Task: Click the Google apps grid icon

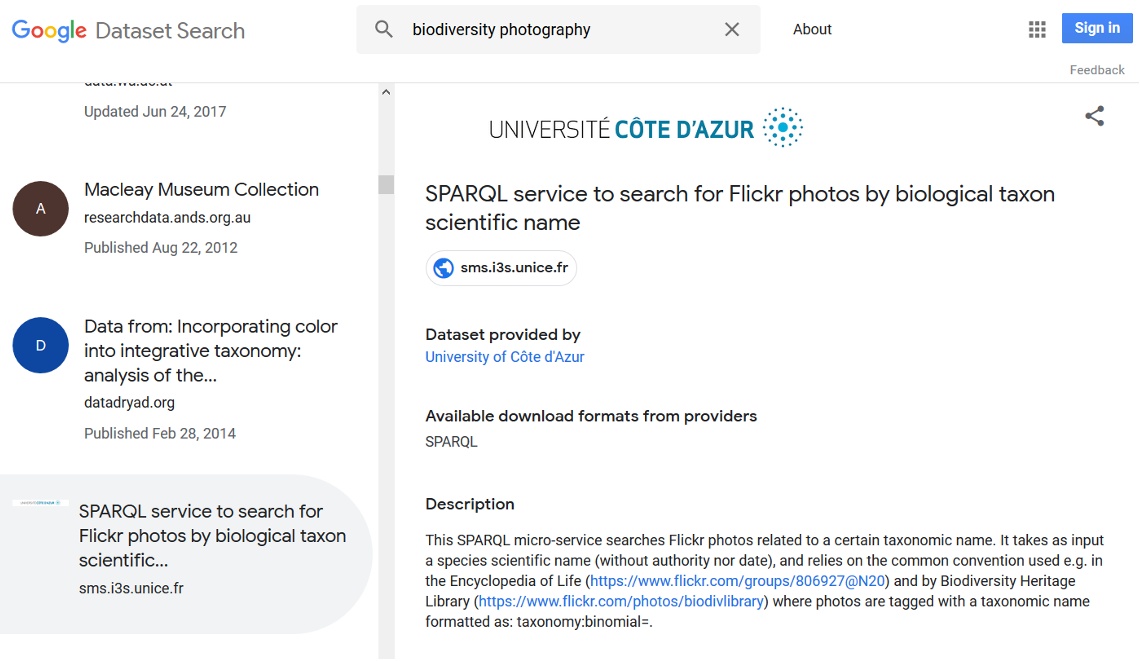Action: pos(1037,29)
